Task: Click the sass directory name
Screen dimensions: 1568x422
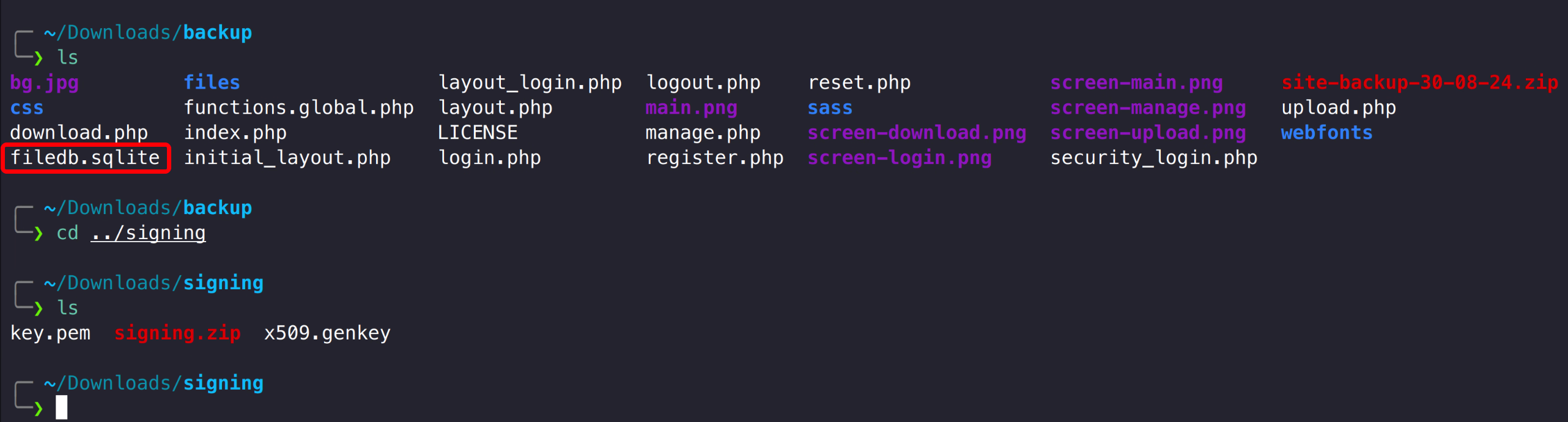Action: pyautogui.click(x=830, y=108)
